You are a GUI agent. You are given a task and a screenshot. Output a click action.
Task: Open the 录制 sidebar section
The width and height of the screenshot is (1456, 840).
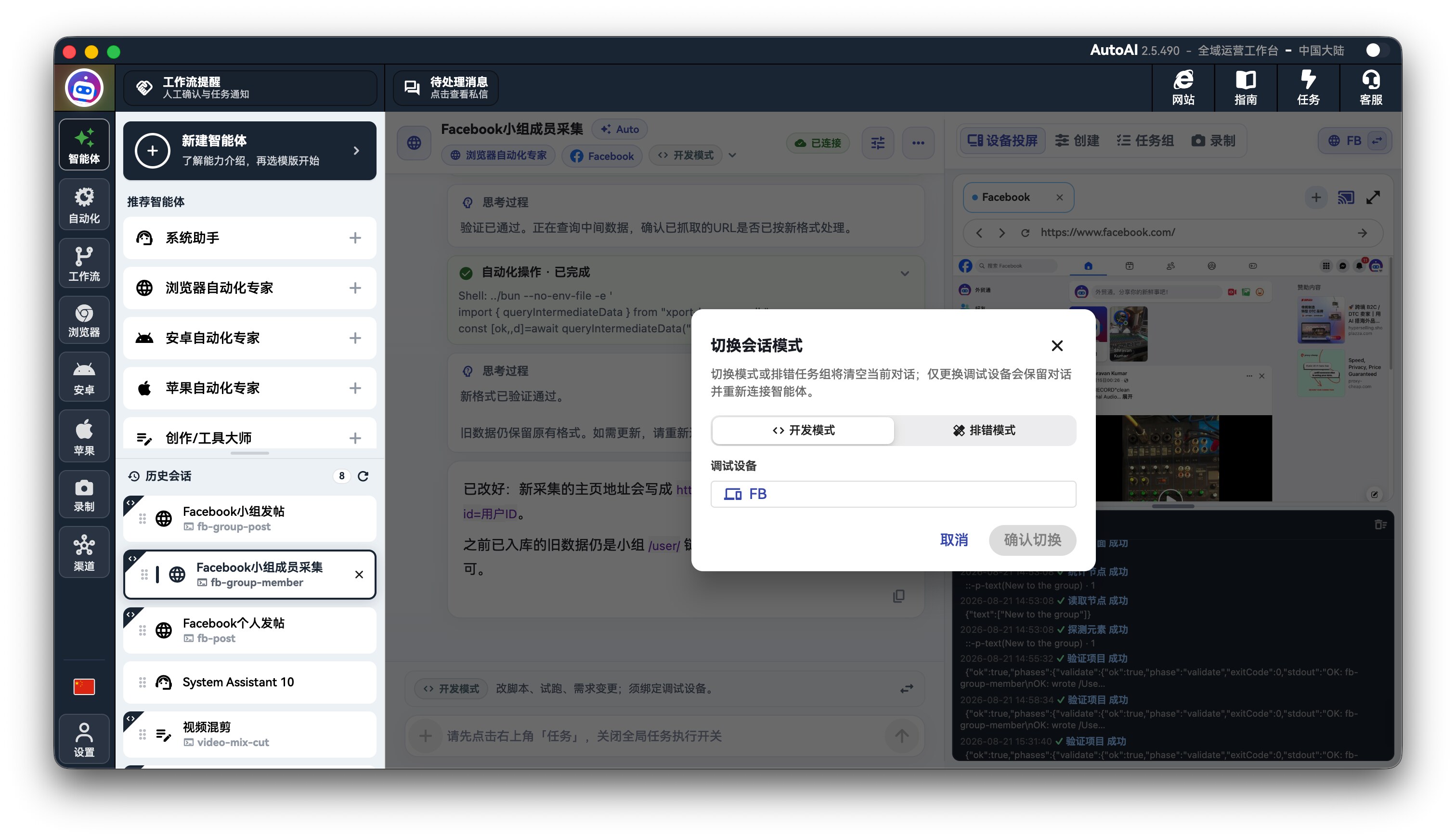click(84, 495)
